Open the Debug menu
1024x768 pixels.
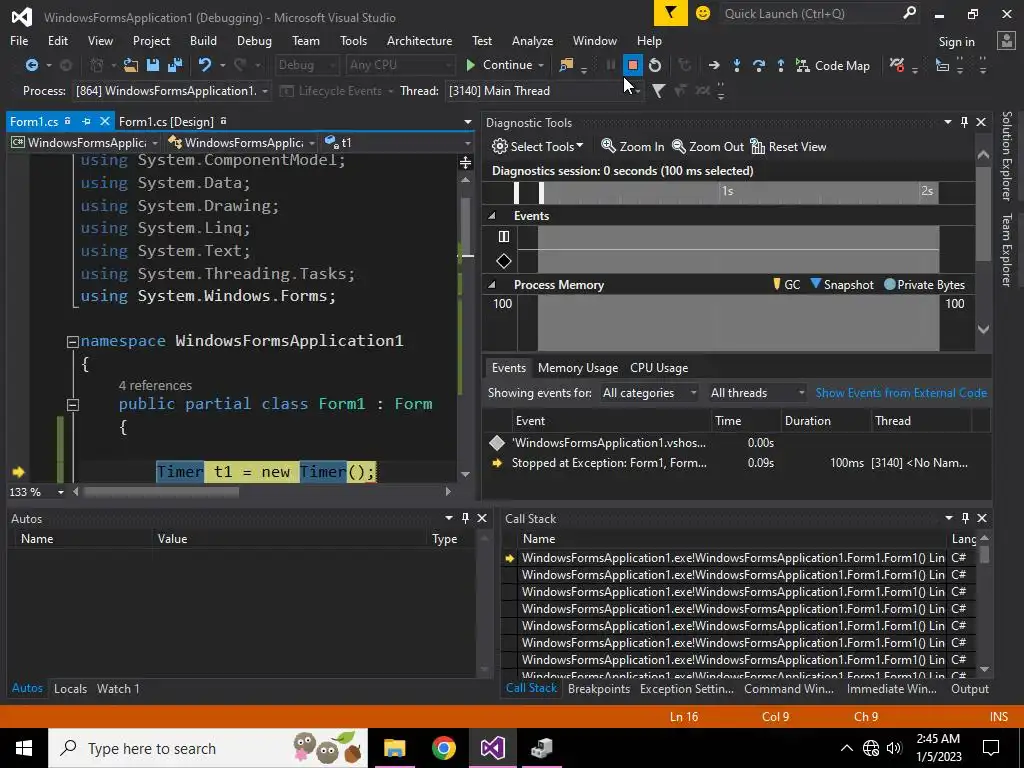[254, 40]
